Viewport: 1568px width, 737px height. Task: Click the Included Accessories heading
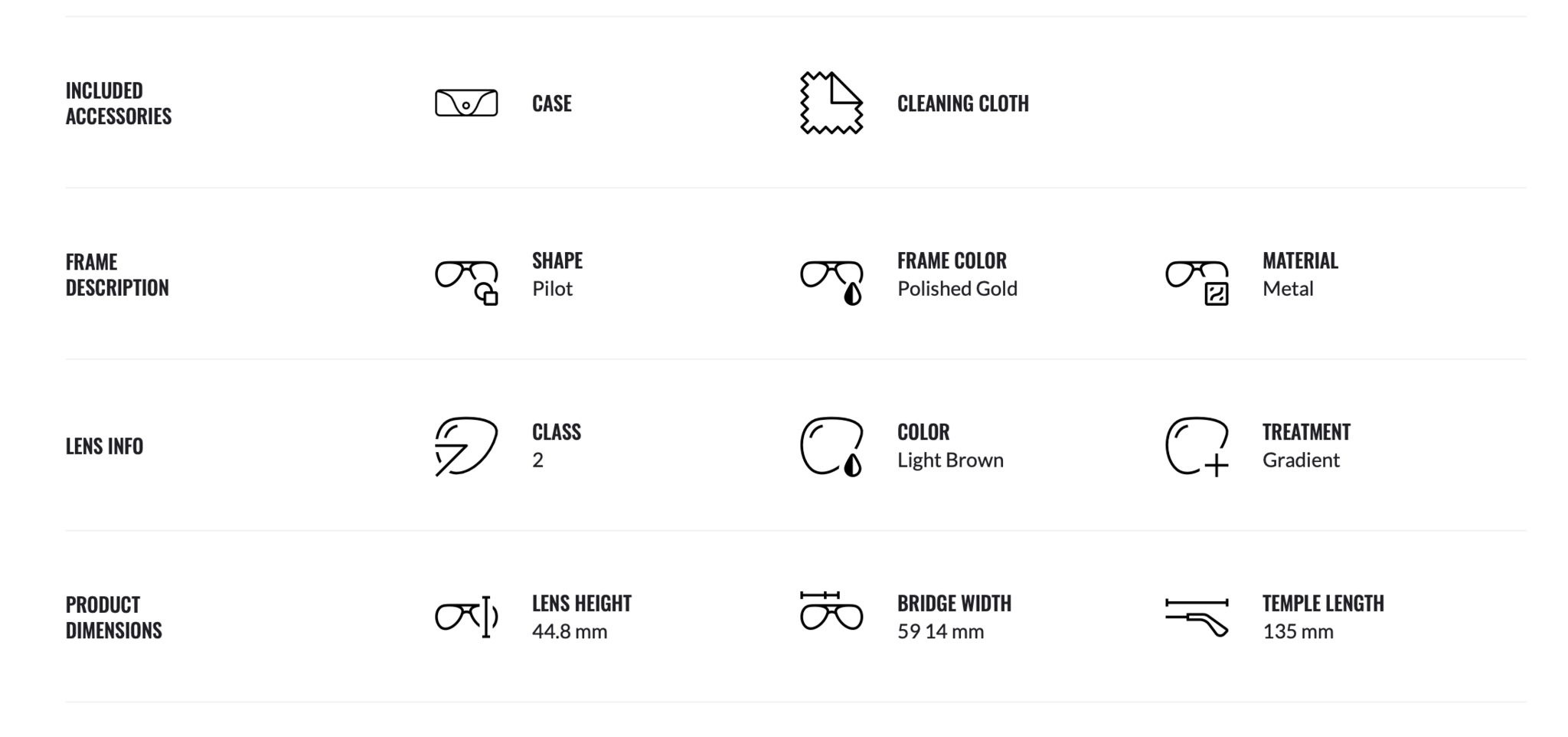click(119, 103)
